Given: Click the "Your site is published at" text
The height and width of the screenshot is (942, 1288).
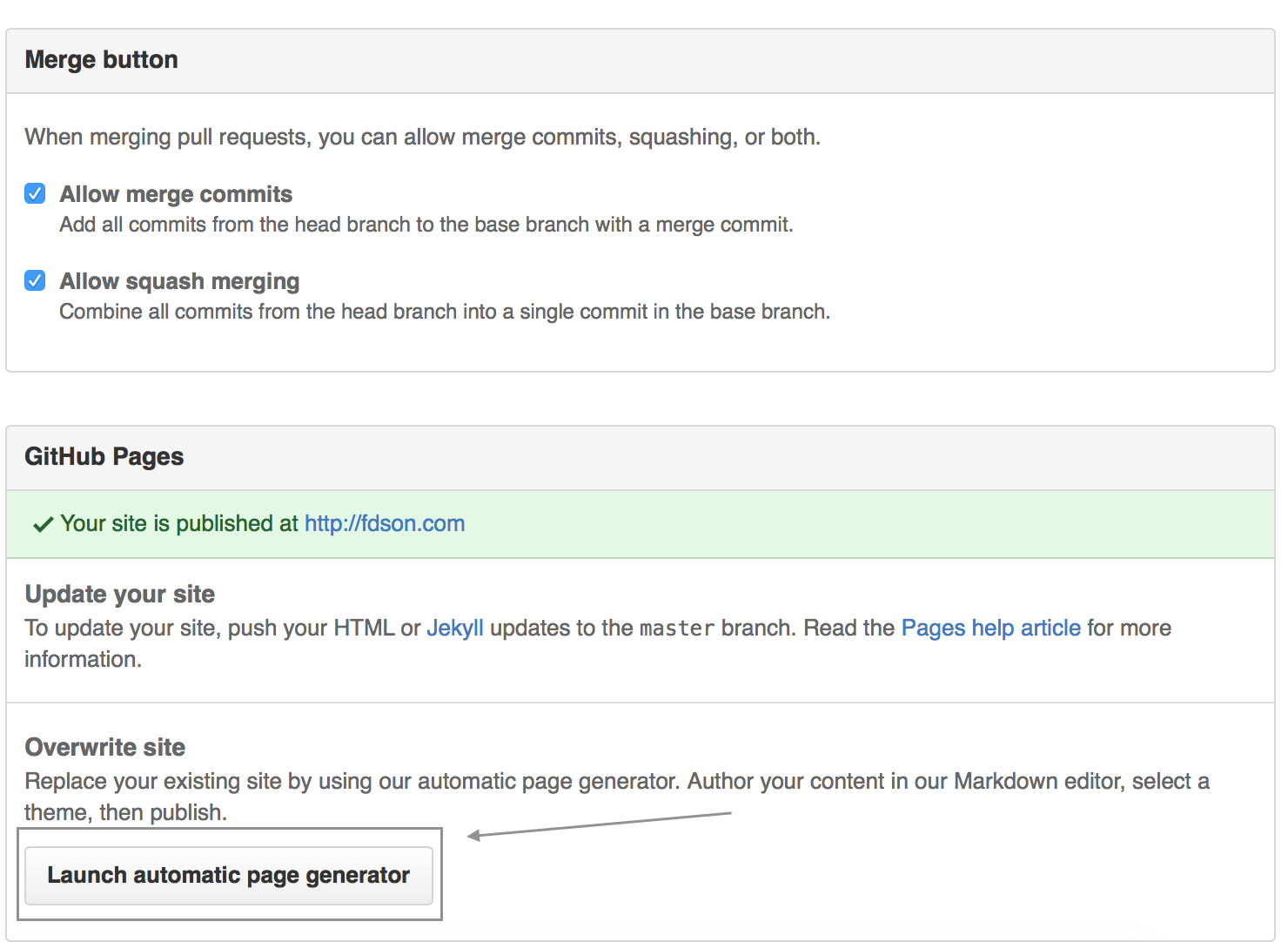Looking at the screenshot, I should pyautogui.click(x=178, y=523).
